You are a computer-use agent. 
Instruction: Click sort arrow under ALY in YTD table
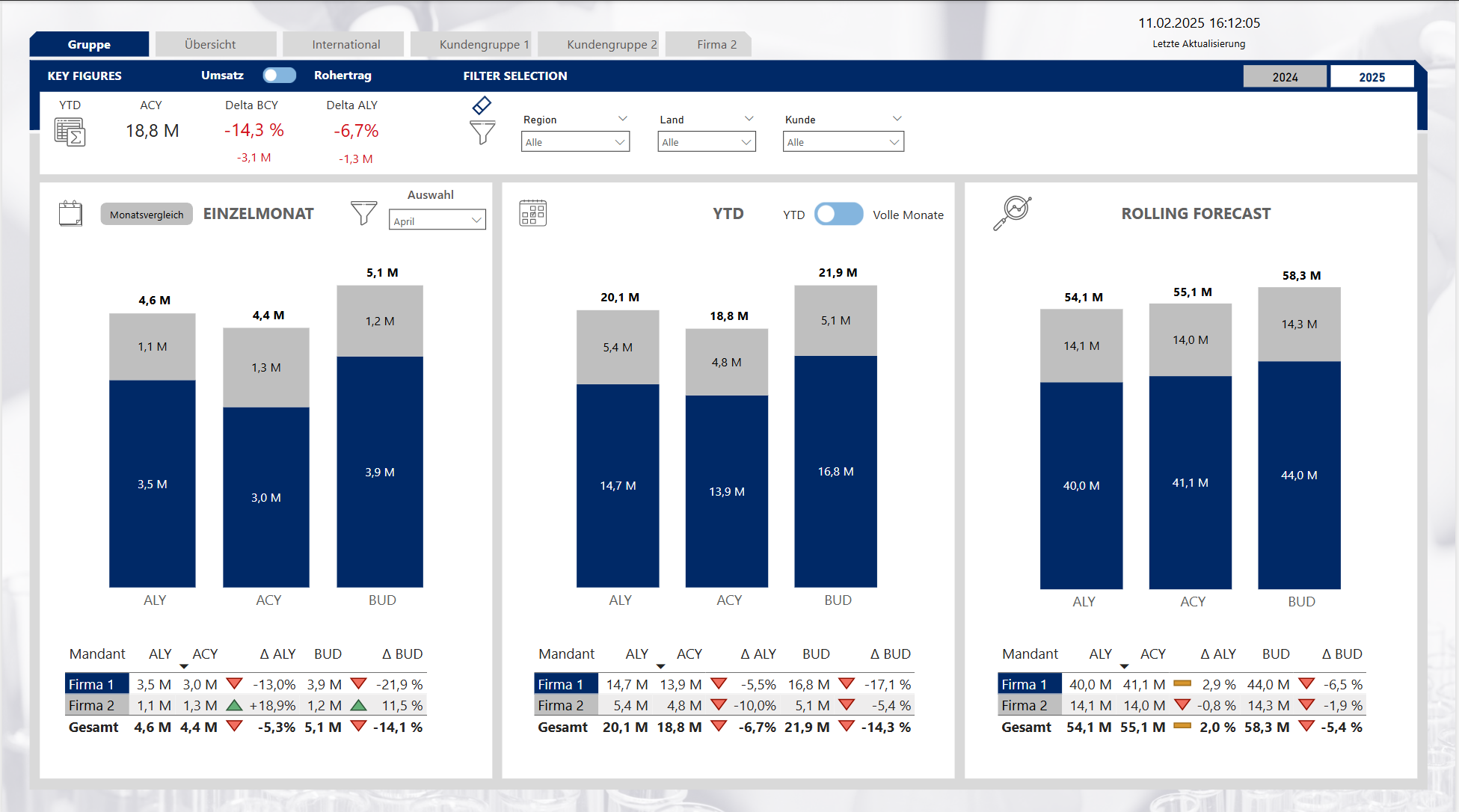(660, 665)
